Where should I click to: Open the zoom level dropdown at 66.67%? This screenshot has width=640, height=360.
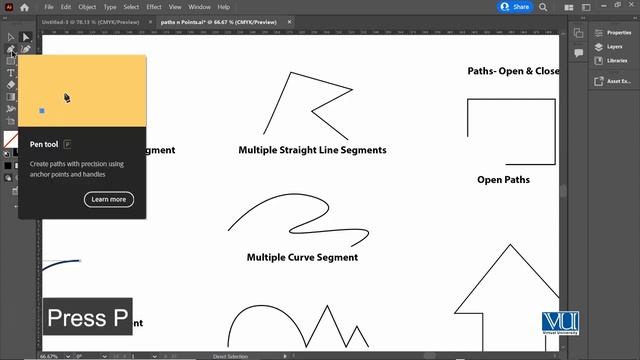click(68, 356)
